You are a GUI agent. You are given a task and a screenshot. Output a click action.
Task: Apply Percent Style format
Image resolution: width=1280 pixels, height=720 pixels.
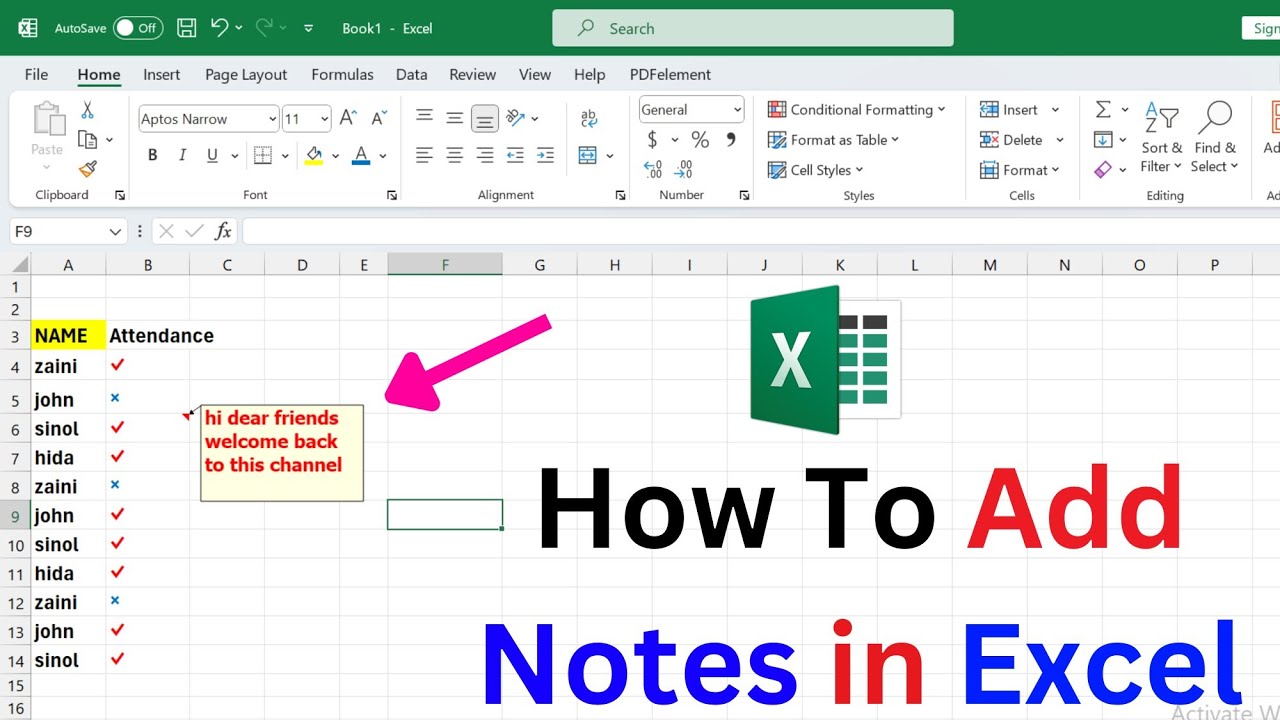click(700, 140)
